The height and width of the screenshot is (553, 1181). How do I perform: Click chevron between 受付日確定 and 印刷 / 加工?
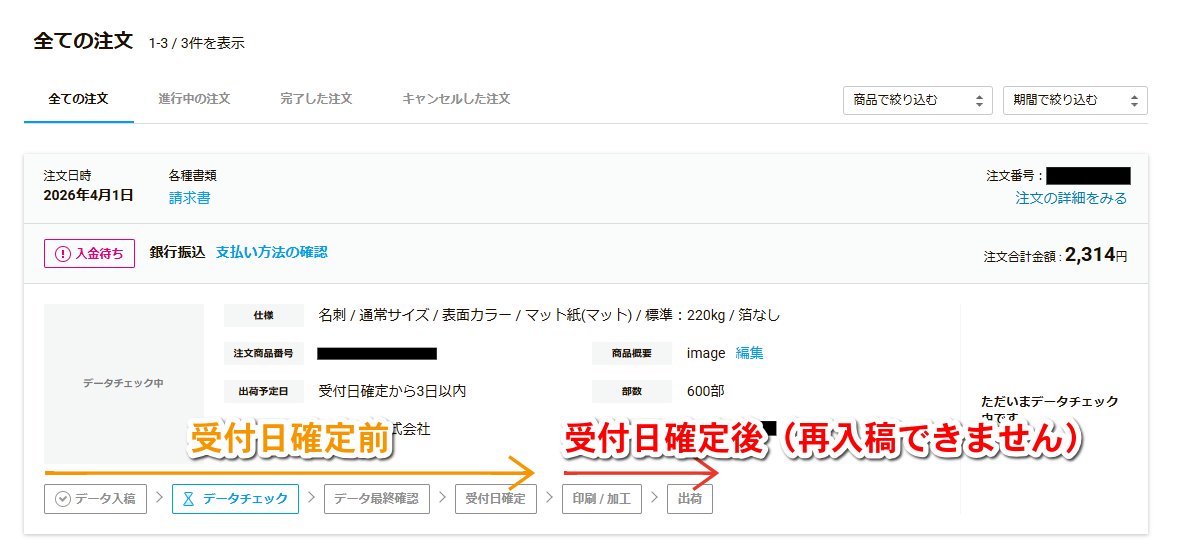pos(549,498)
